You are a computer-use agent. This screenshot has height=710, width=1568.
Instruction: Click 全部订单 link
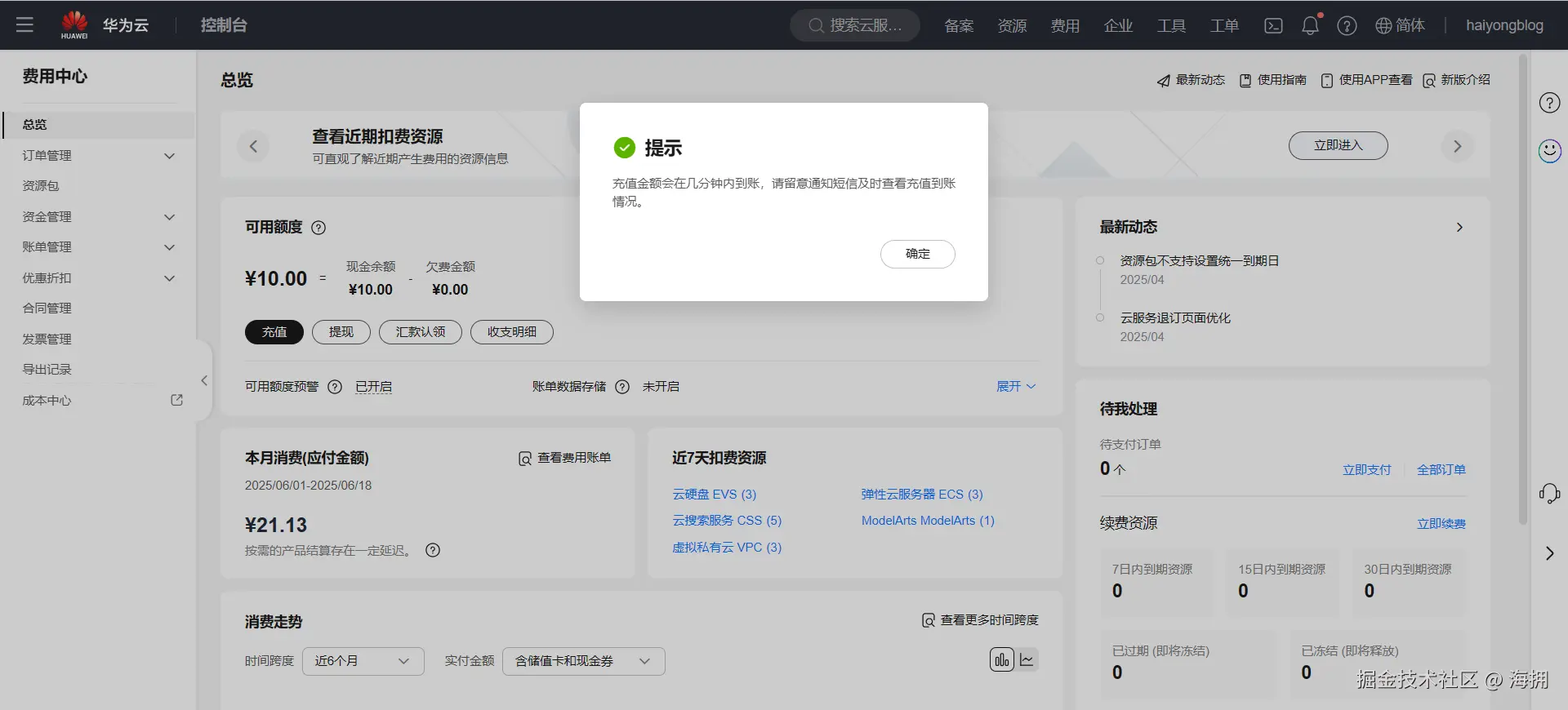pos(1441,470)
